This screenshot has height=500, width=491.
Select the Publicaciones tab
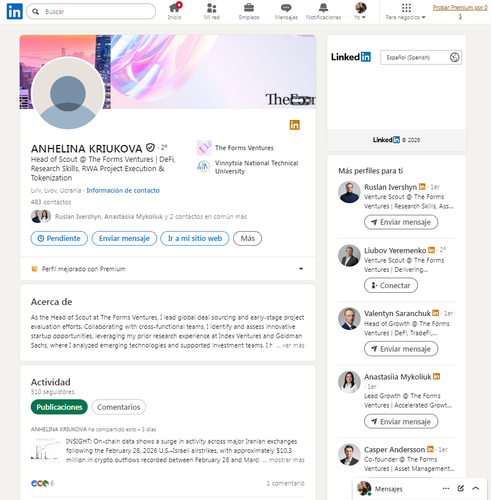coord(59,407)
